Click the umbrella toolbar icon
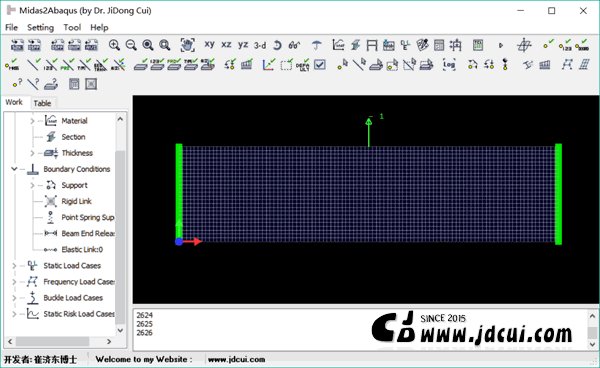This screenshot has height=368, width=600. [316, 45]
